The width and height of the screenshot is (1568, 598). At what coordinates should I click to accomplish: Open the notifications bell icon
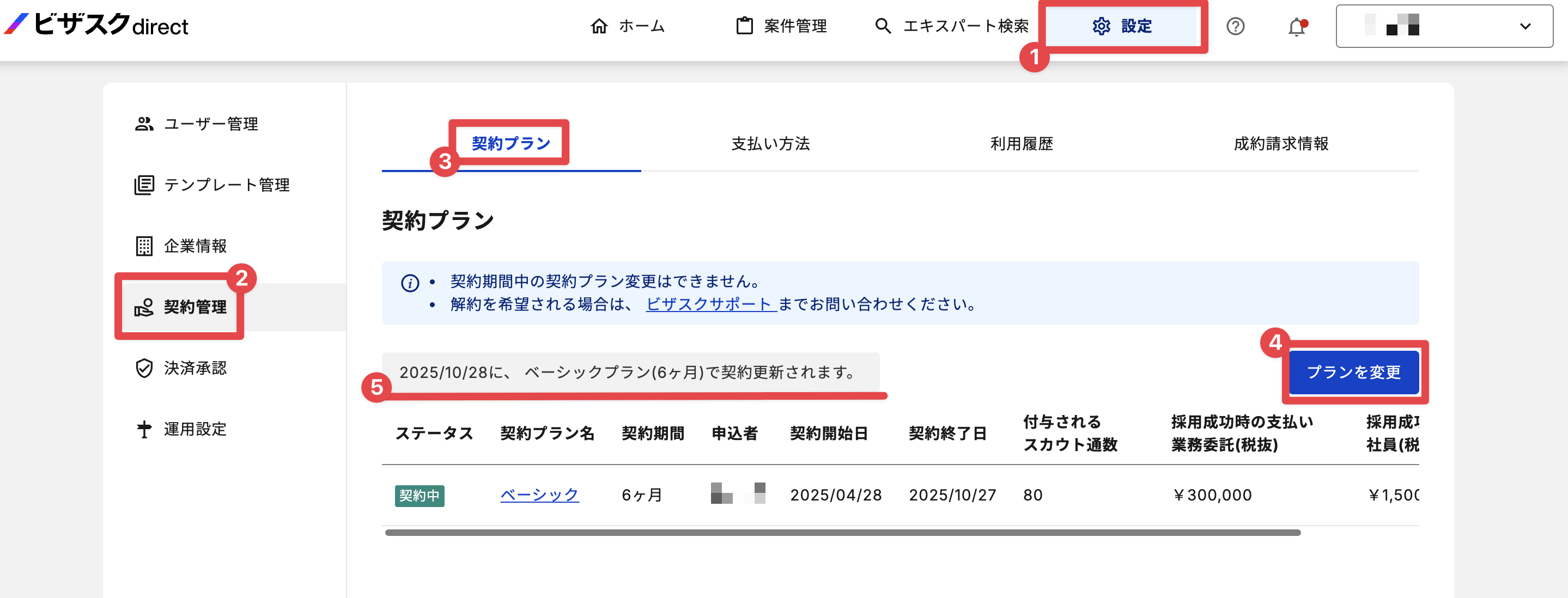point(1297,27)
